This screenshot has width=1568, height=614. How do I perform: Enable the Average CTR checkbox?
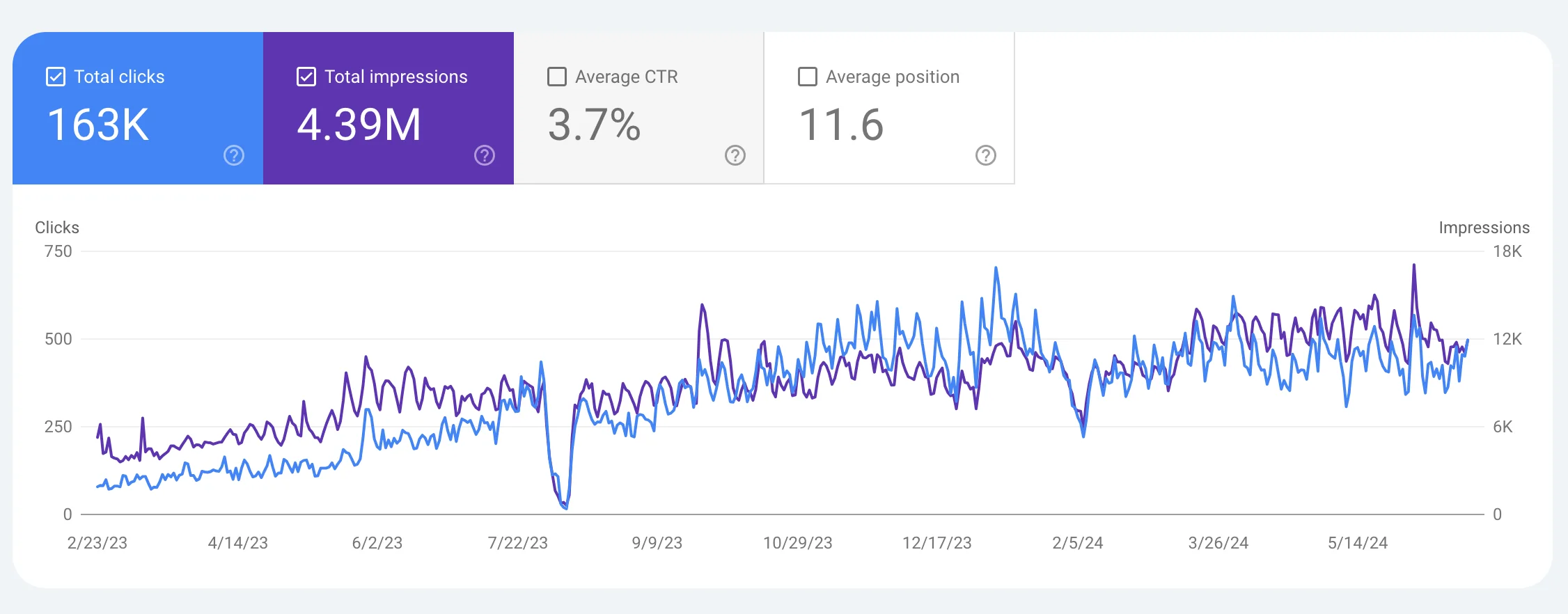pyautogui.click(x=557, y=77)
